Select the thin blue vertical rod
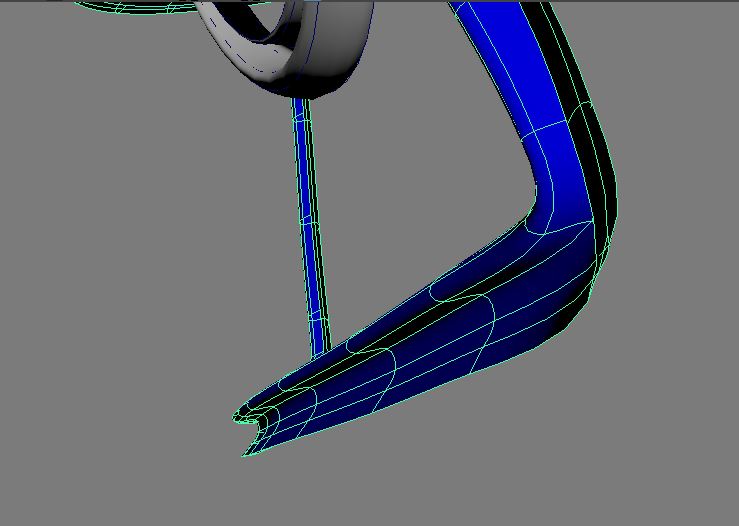This screenshot has height=526, width=739. (x=308, y=220)
